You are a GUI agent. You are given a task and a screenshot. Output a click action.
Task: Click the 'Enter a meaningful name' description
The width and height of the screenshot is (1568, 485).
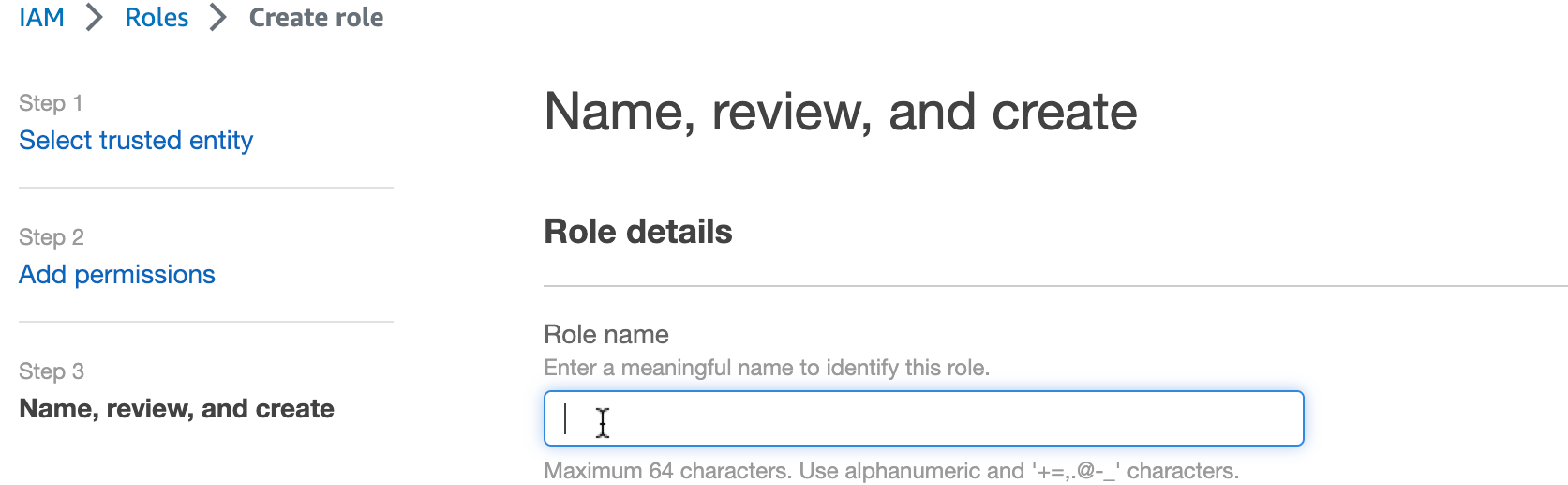point(766,368)
